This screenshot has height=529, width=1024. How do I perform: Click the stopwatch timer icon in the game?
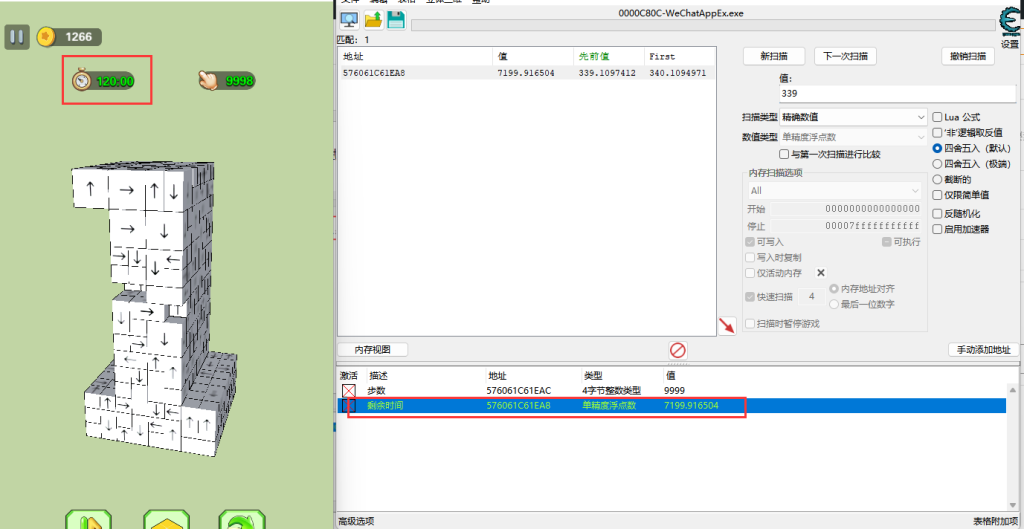(82, 80)
